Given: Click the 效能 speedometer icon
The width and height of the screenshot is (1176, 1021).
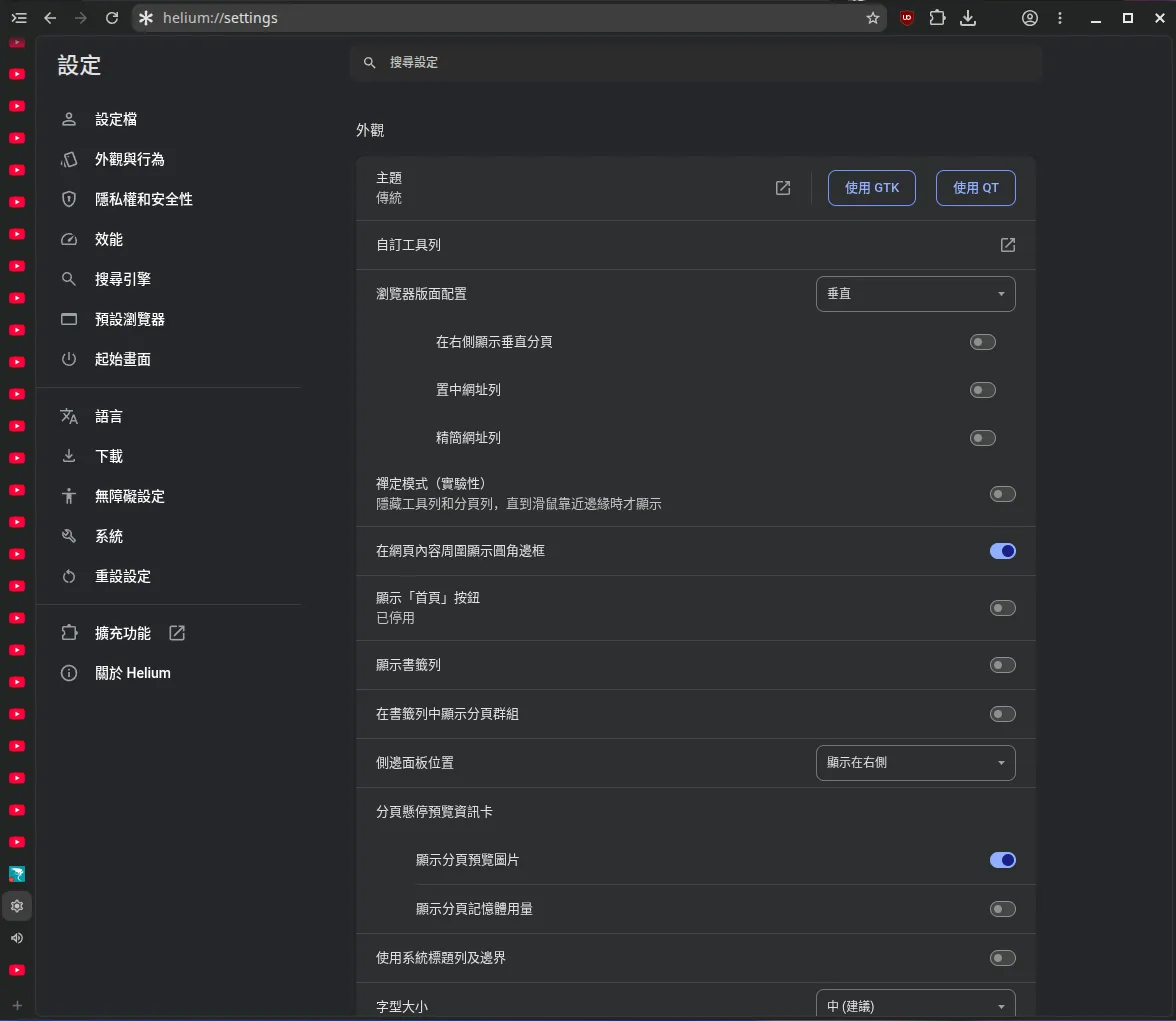Looking at the screenshot, I should coord(69,239).
